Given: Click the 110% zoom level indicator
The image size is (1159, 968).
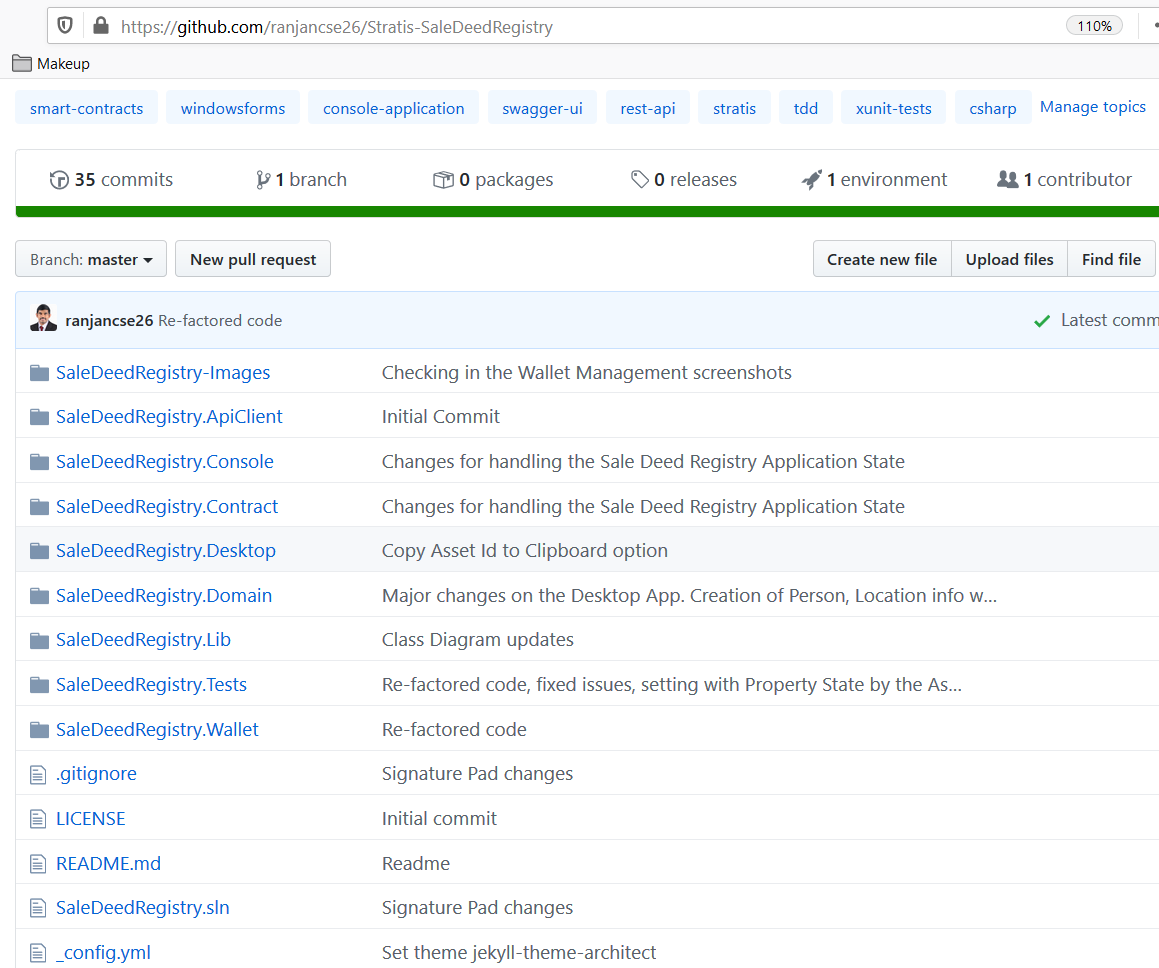Looking at the screenshot, I should pos(1094,26).
